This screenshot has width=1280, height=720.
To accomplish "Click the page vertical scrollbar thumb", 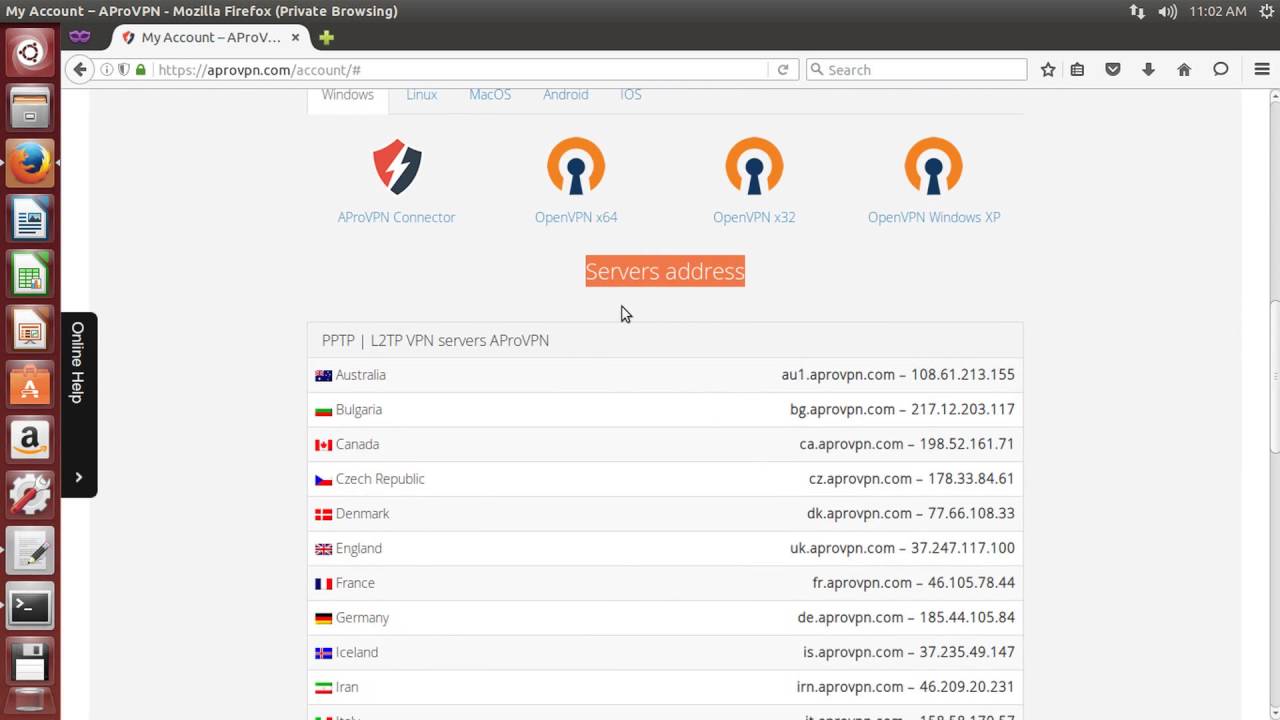I will 1275,377.
